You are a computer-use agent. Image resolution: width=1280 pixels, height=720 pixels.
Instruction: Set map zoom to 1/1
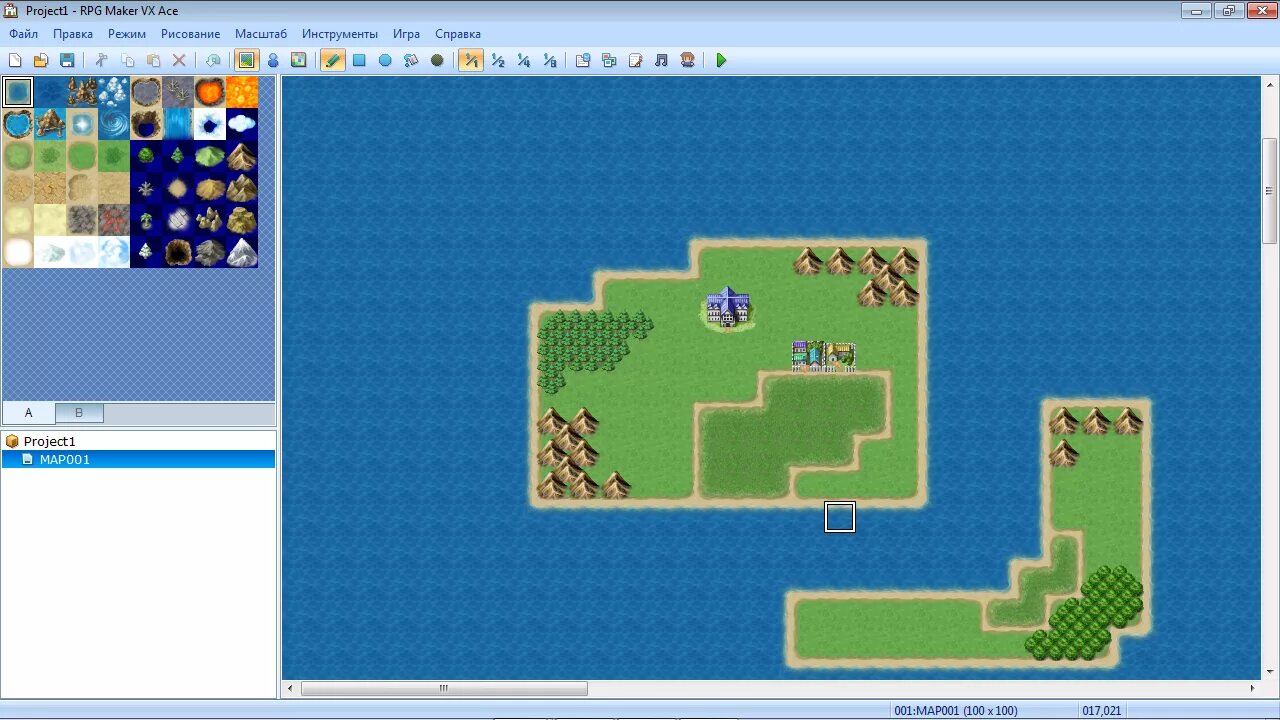(x=471, y=61)
